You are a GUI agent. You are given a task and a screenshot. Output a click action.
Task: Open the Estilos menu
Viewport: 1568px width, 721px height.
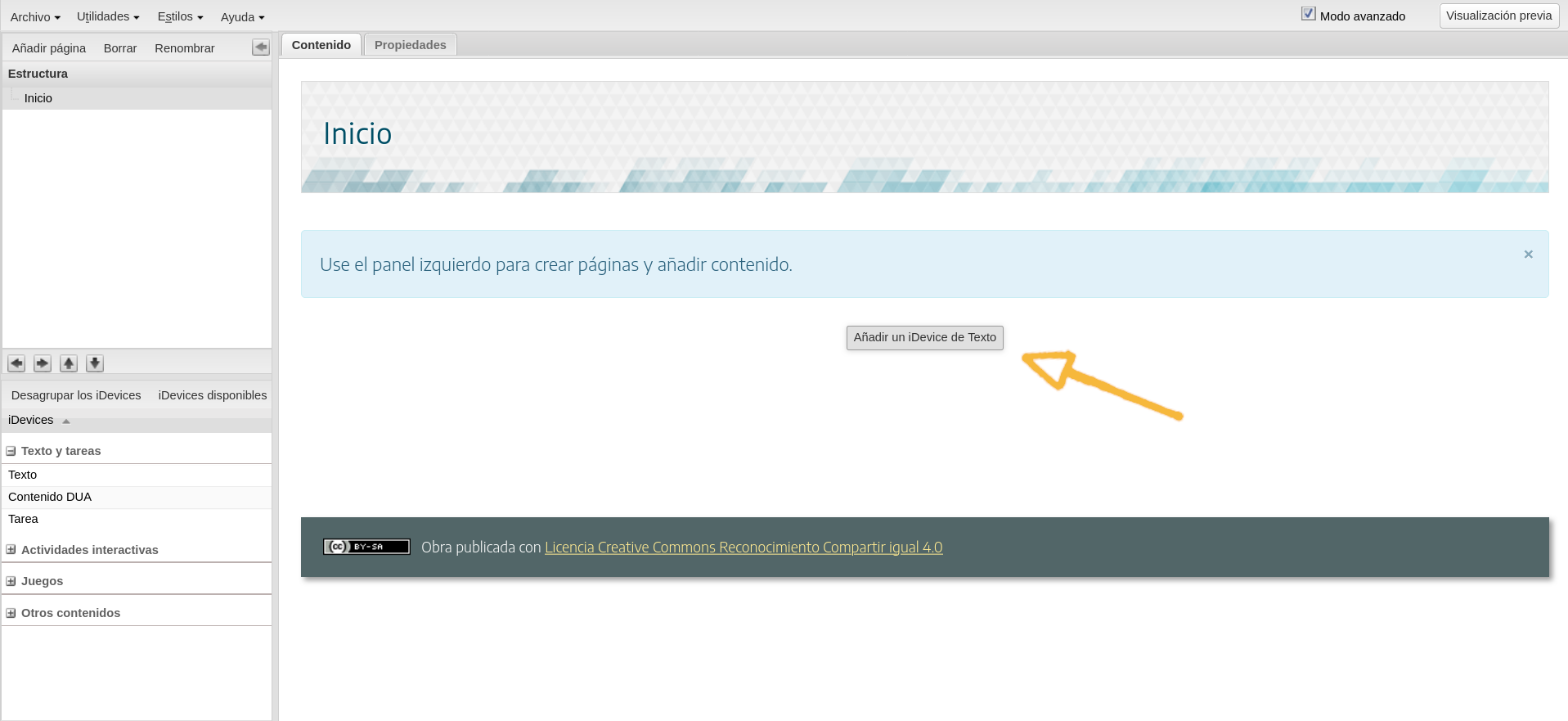pos(180,16)
